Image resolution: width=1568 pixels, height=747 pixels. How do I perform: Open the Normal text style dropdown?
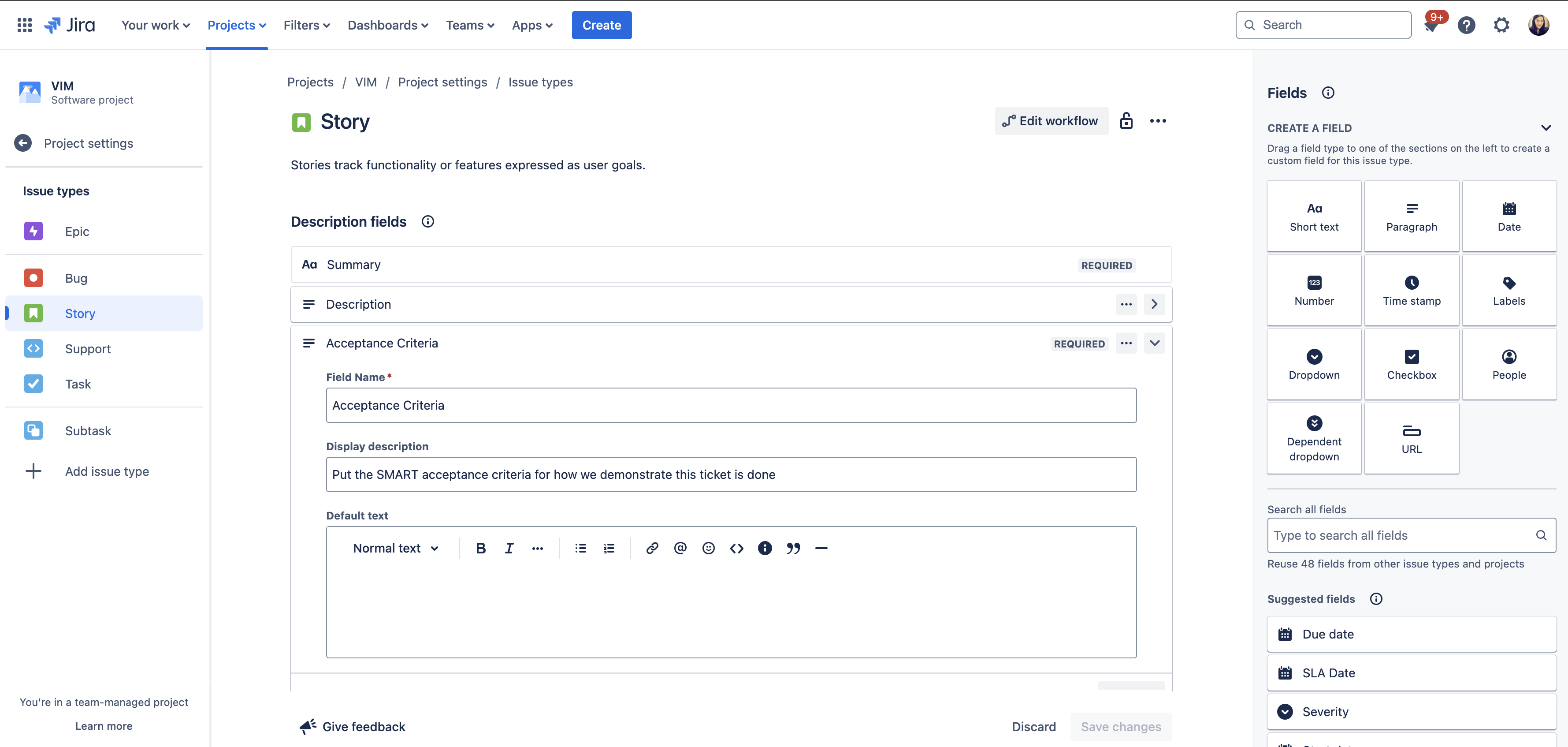pos(396,549)
